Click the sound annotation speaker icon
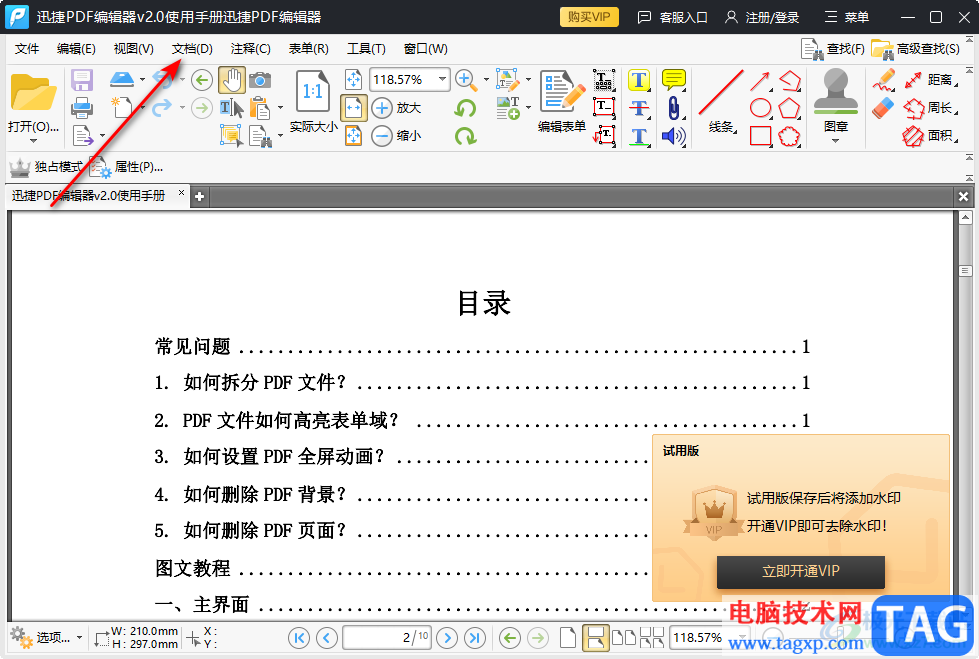The width and height of the screenshot is (979, 659). pos(674,136)
